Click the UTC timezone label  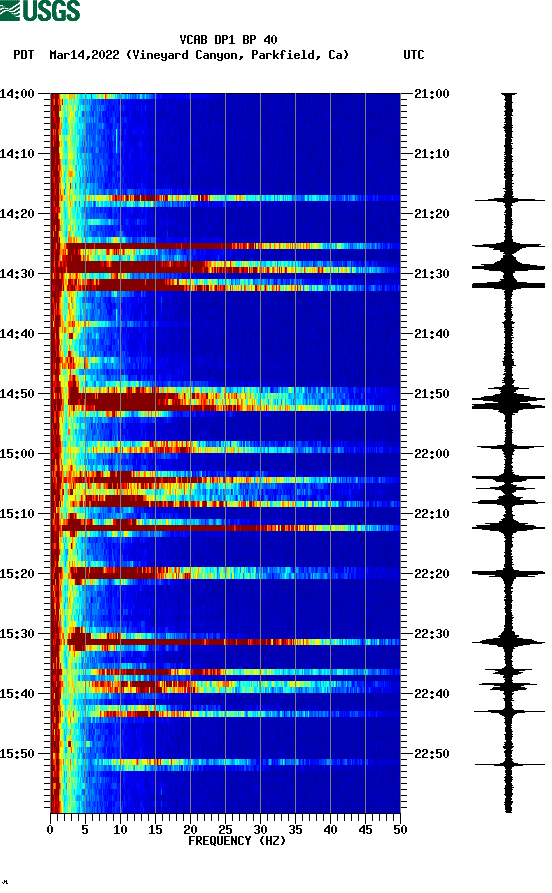(414, 55)
